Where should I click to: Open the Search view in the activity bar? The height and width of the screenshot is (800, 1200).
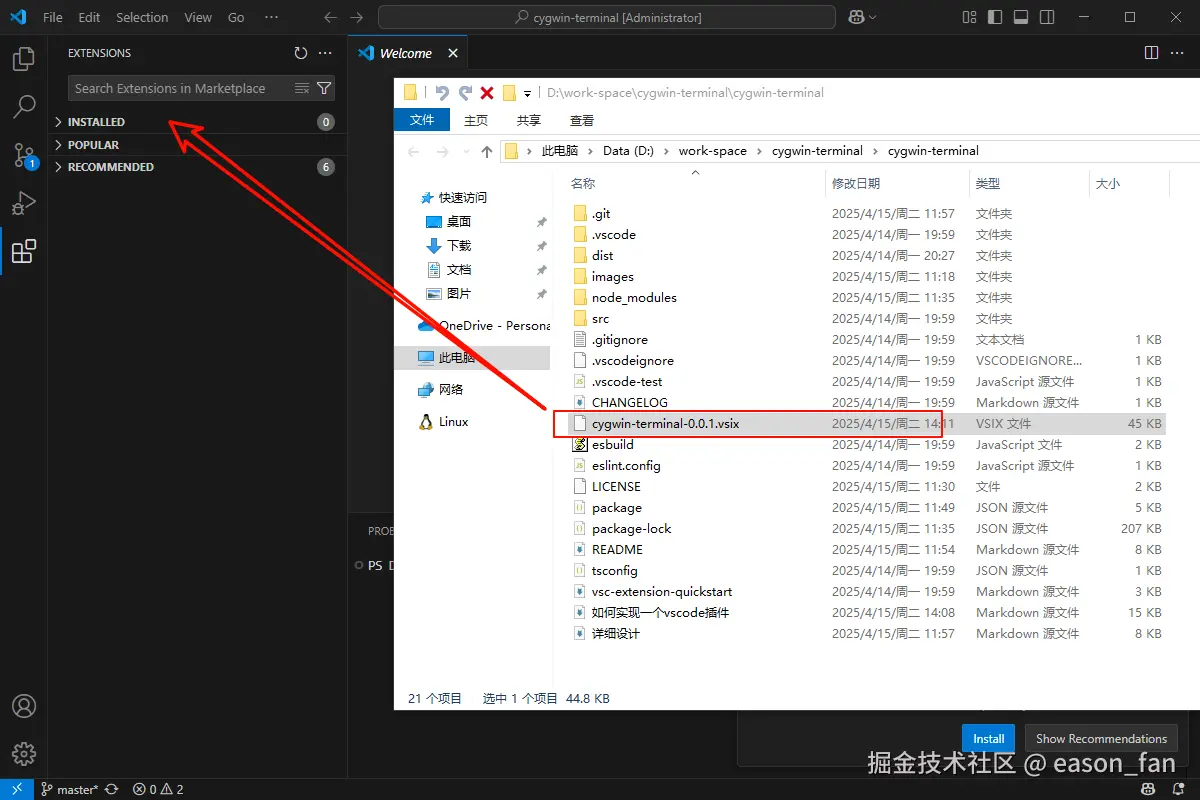point(24,107)
